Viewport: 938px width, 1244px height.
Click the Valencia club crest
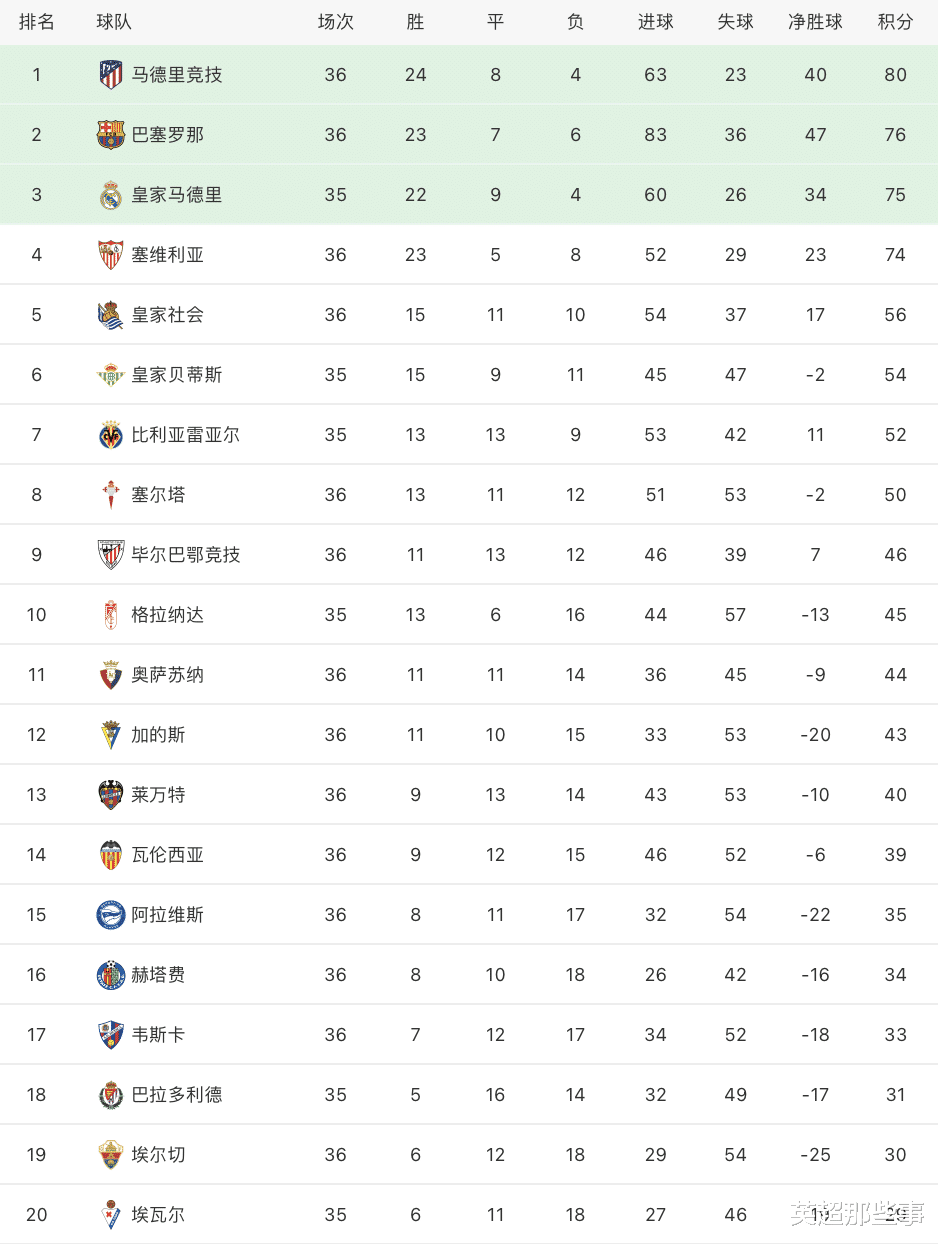(110, 855)
